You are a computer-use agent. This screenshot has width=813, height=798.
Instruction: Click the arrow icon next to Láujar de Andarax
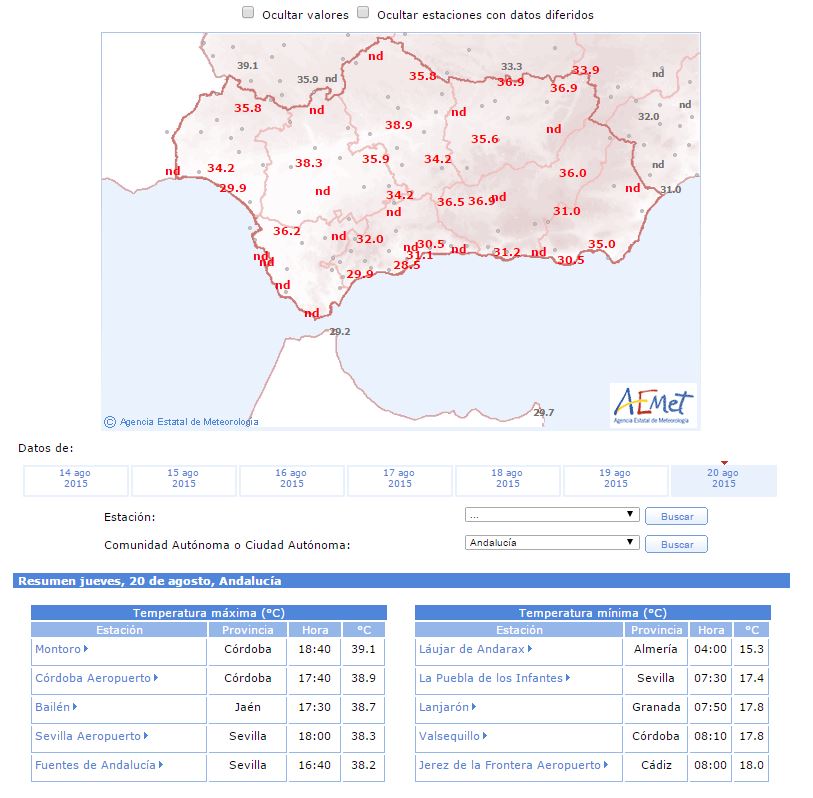tap(531, 649)
